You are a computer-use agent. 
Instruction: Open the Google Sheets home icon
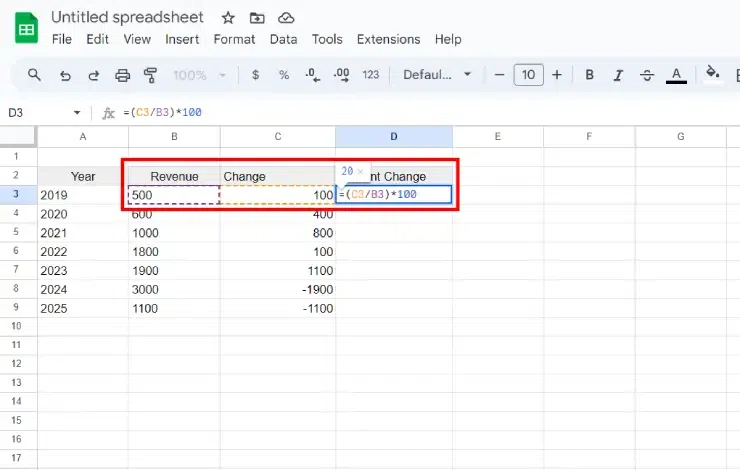(26, 28)
